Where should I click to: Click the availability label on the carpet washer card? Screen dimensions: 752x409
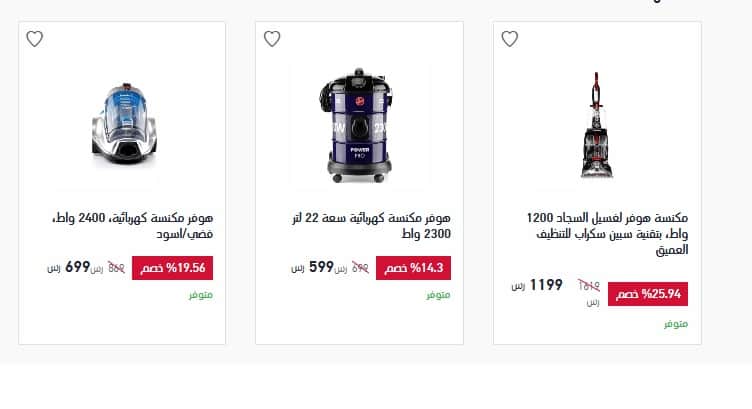point(676,324)
